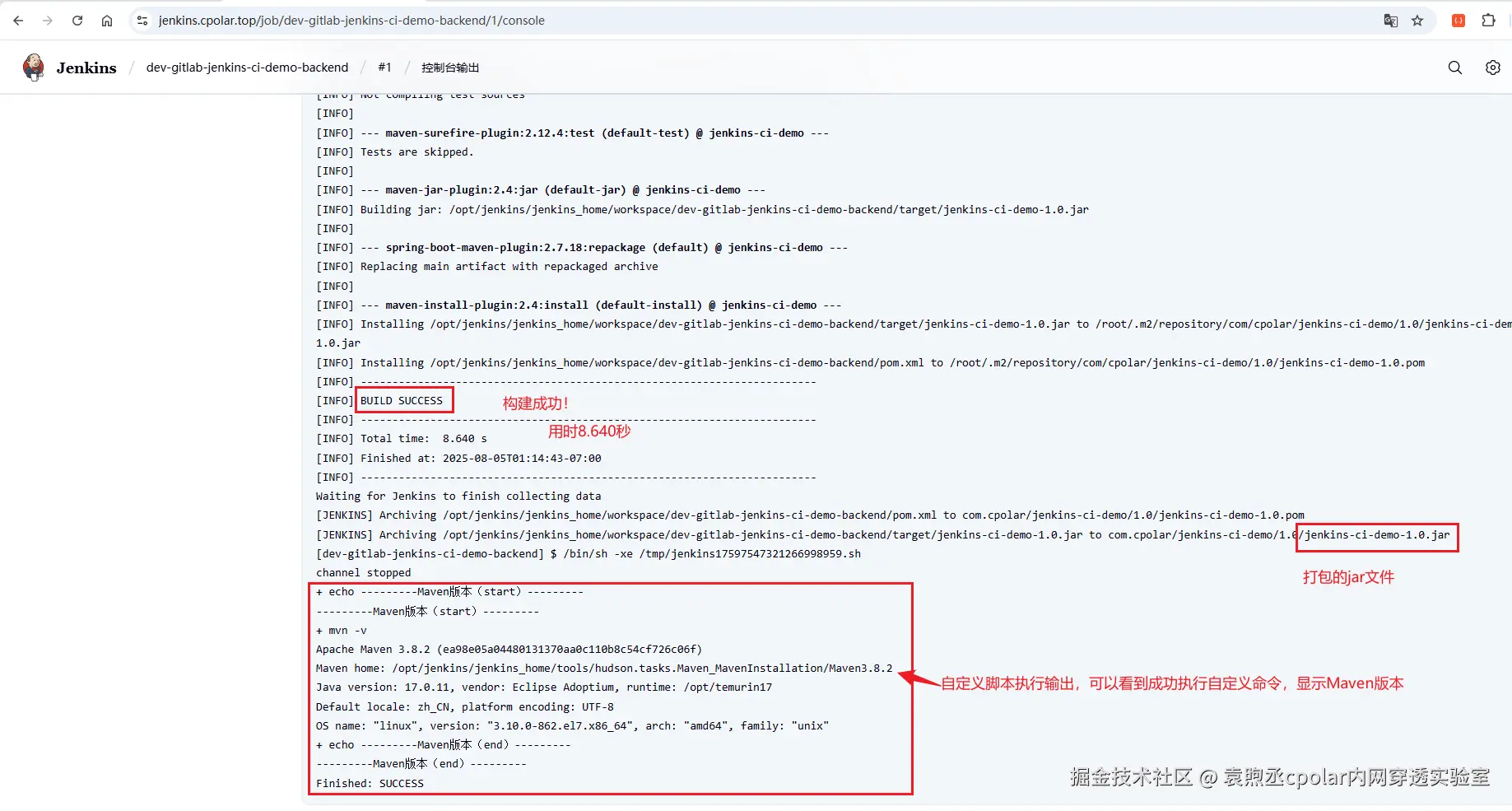The image size is (1512, 811).
Task: Click '/bin/sh -xe /tmp/jenkins' shell line
Action: [x=589, y=554]
